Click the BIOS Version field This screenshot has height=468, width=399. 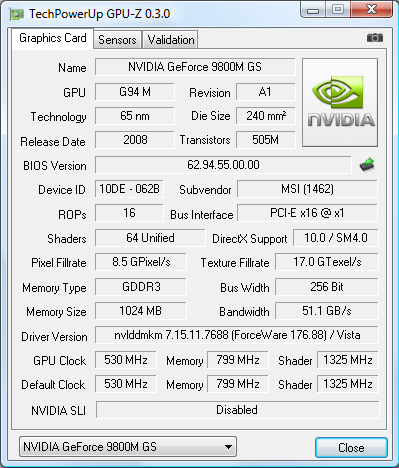tap(223, 165)
